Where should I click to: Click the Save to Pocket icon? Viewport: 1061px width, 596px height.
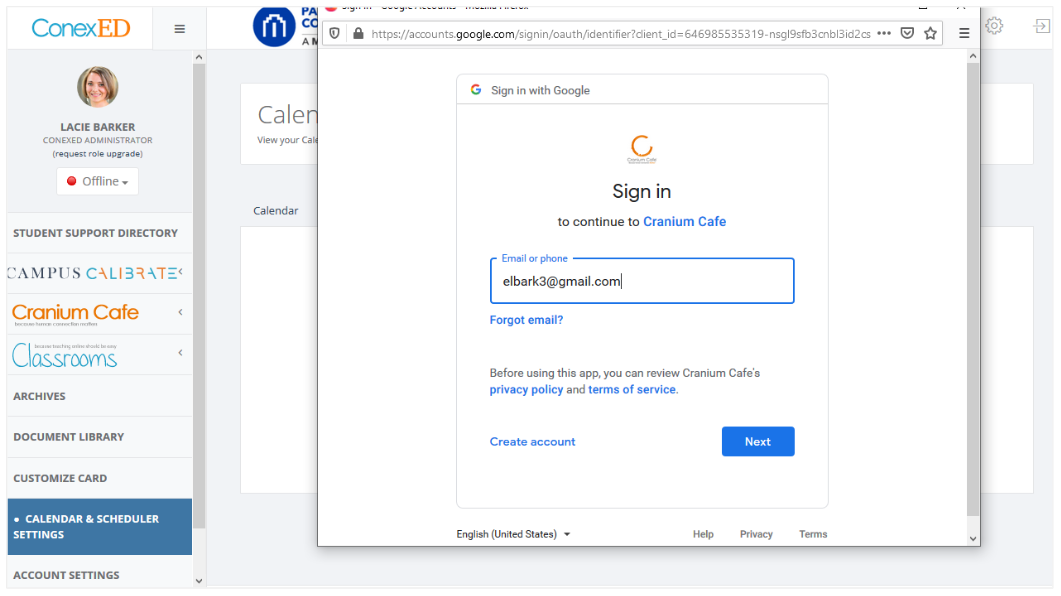coord(907,33)
